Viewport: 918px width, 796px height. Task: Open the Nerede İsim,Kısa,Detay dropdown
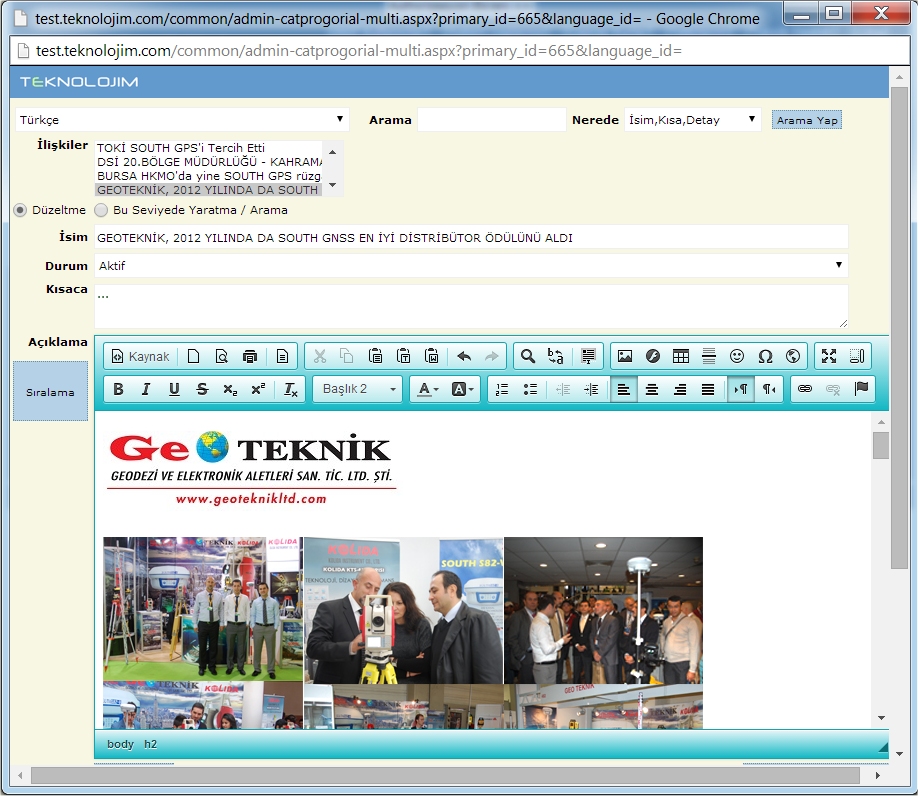693,119
